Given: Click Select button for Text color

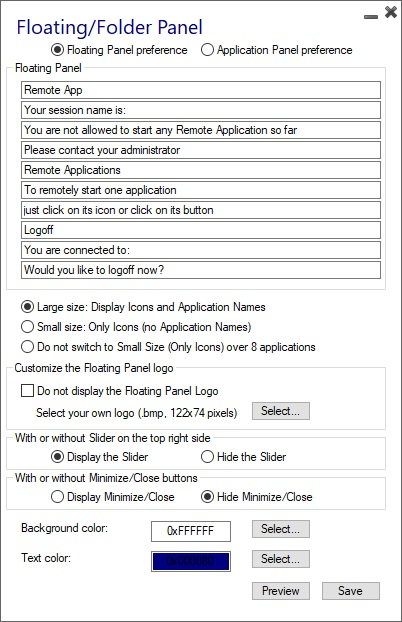Looking at the screenshot, I should coord(281,559).
